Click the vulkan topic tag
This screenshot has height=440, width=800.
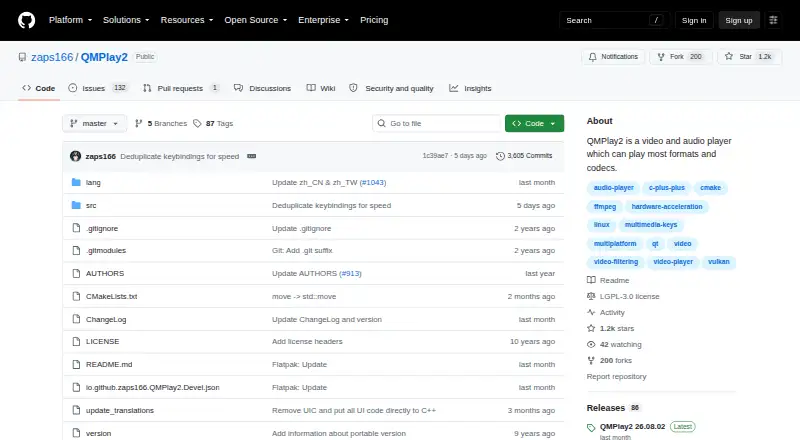click(718, 262)
